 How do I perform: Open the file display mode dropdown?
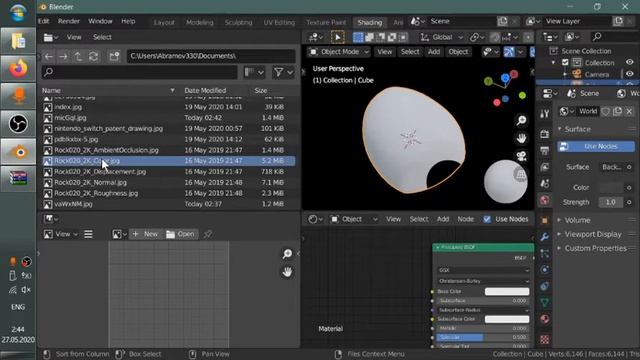tap(254, 73)
